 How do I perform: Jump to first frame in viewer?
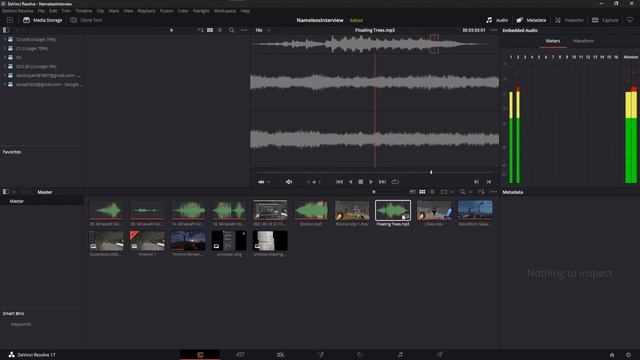coord(339,182)
